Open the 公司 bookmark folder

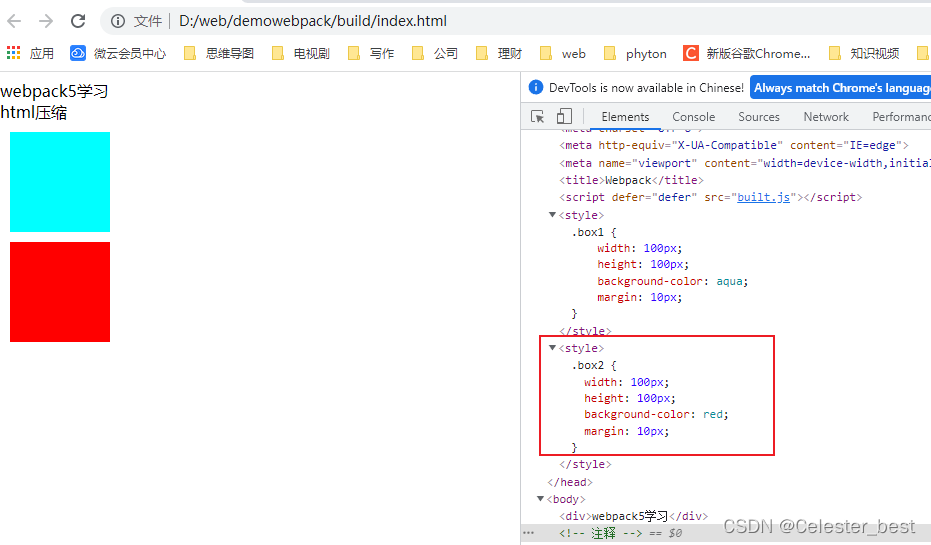435,53
